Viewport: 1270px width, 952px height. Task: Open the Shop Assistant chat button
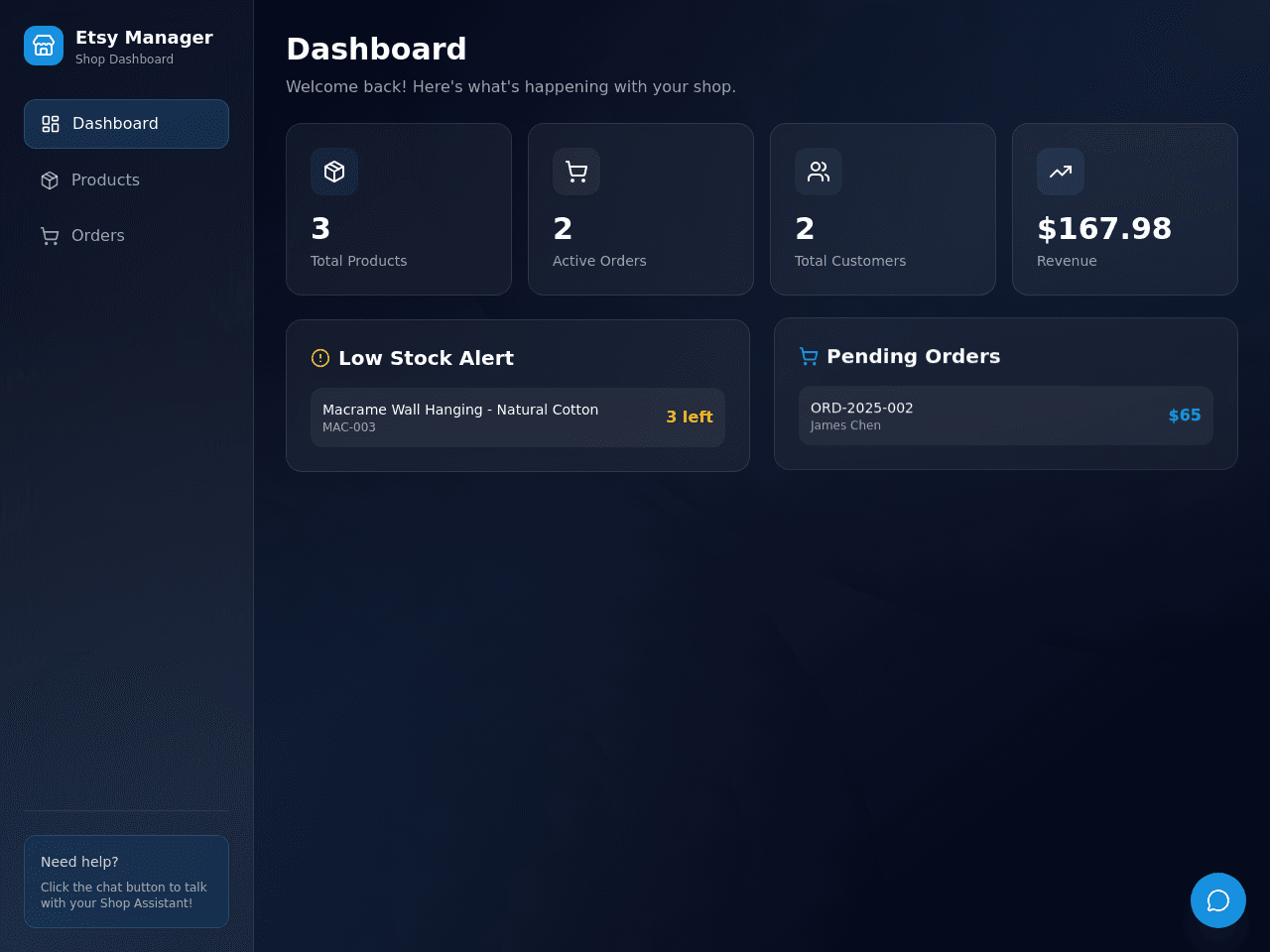coord(1218,900)
